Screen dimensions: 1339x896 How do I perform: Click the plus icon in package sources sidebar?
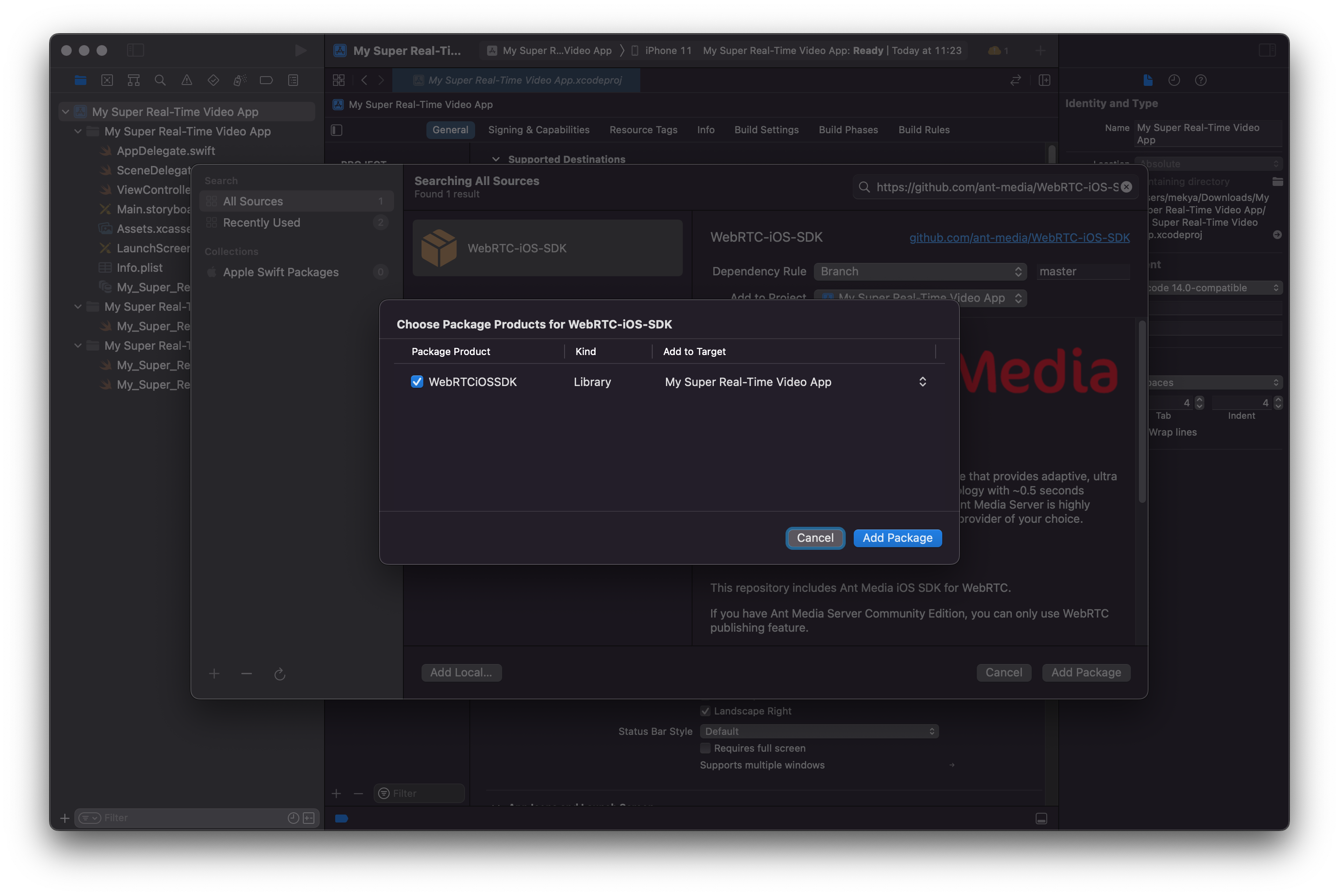(214, 674)
